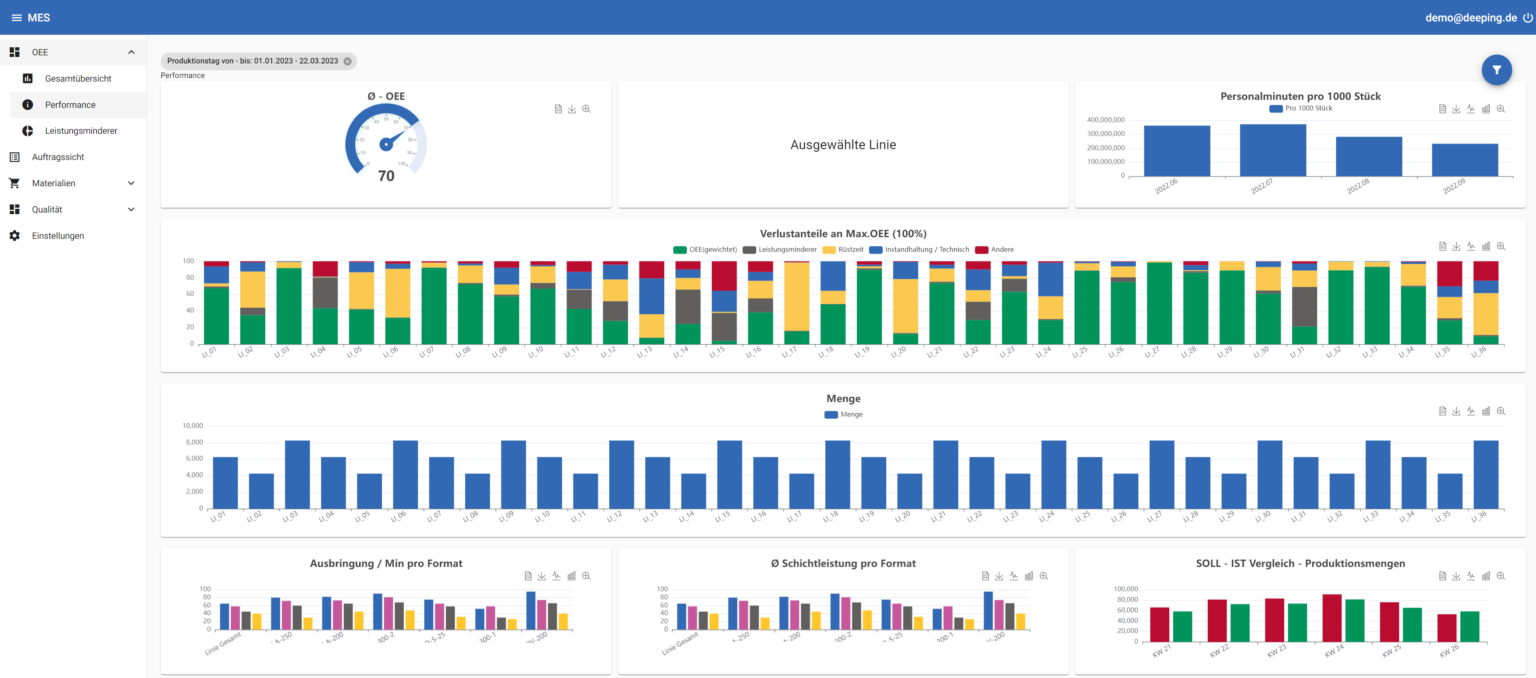Open Gesamtübersicht in the sidebar
Viewport: 1536px width, 678px height.
[x=77, y=78]
